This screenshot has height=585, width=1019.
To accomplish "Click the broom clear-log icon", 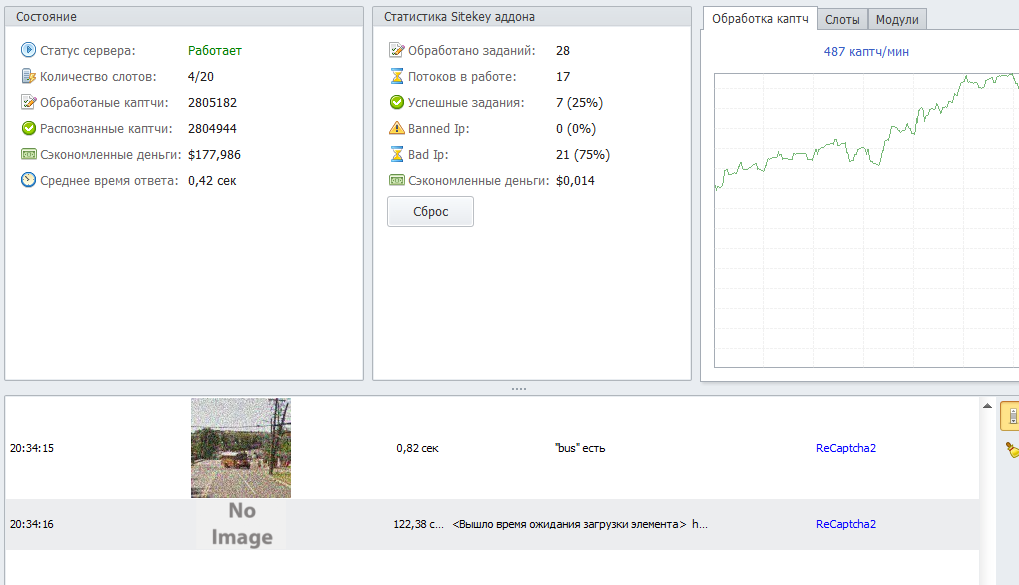I will [1011, 449].
